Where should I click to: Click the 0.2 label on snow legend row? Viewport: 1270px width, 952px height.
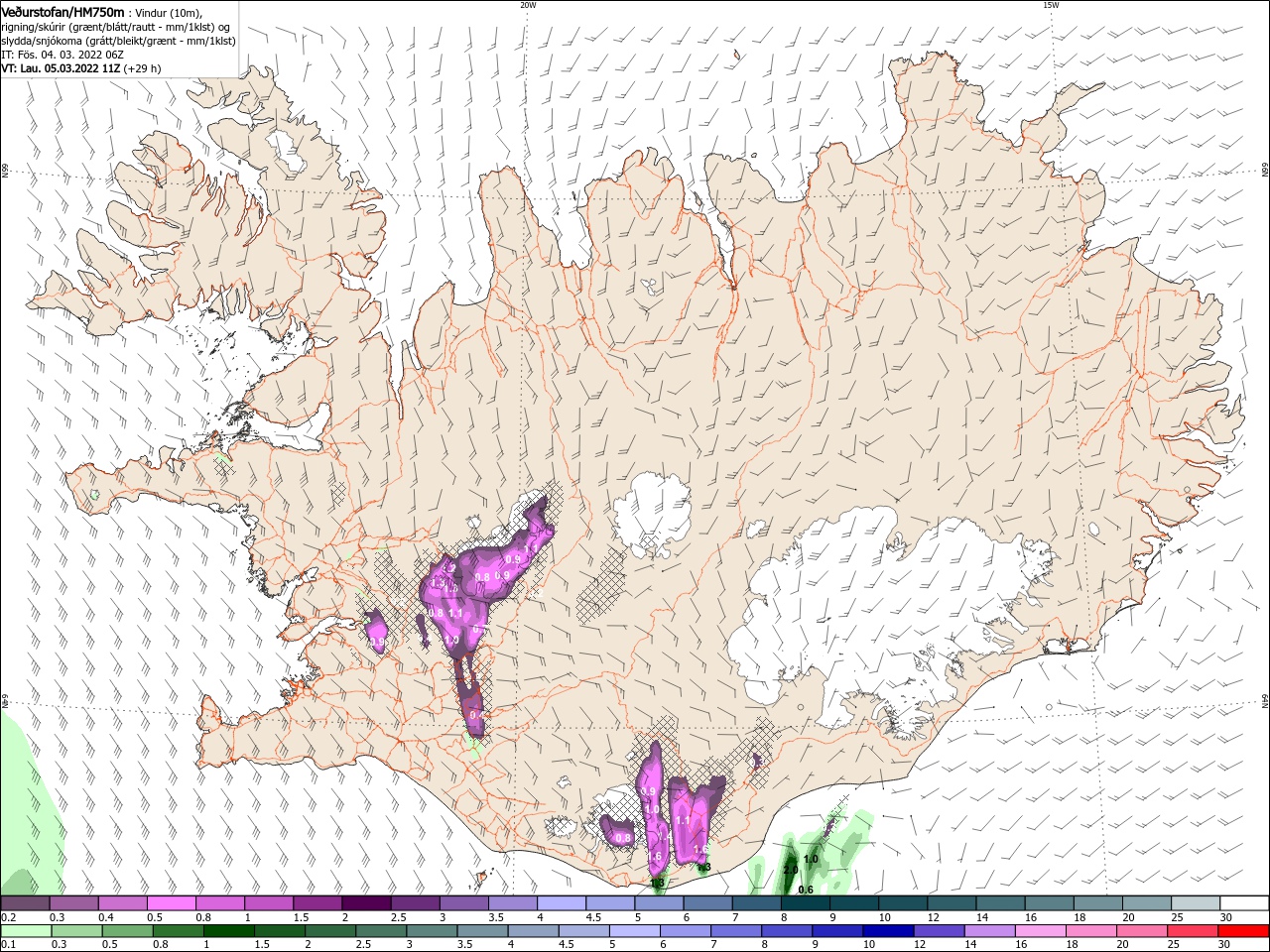pos(8,917)
